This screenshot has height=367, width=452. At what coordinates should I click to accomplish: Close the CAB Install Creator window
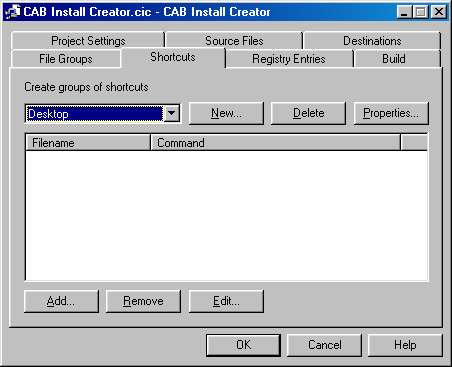click(439, 12)
